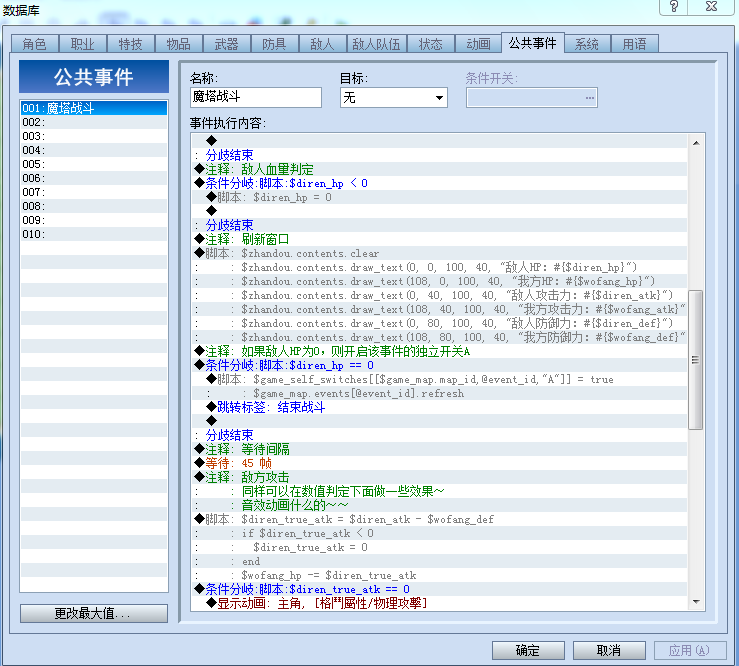Click the help question mark icon
Viewport: 739px width, 666px height.
tap(674, 7)
